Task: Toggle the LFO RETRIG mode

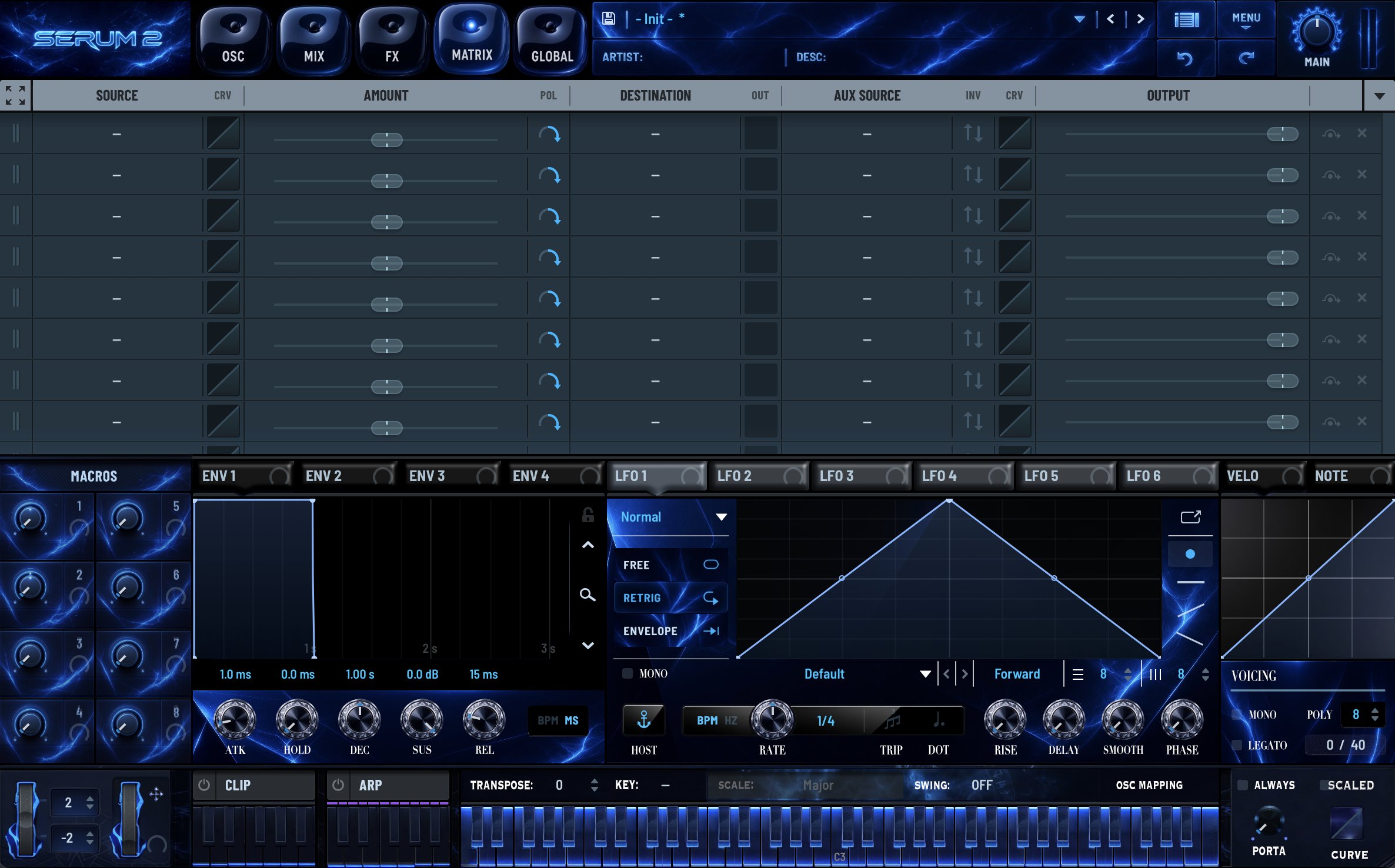Action: [670, 598]
